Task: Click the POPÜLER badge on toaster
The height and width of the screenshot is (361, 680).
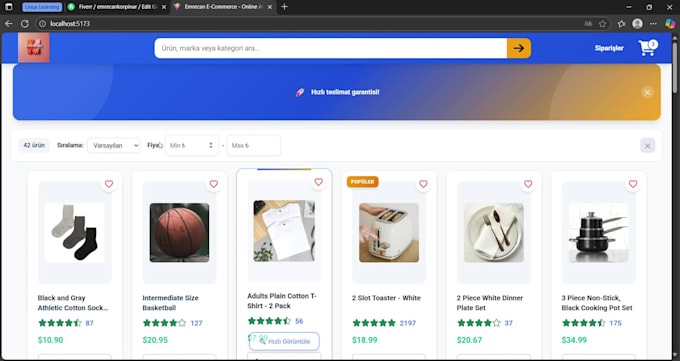Action: tap(363, 182)
